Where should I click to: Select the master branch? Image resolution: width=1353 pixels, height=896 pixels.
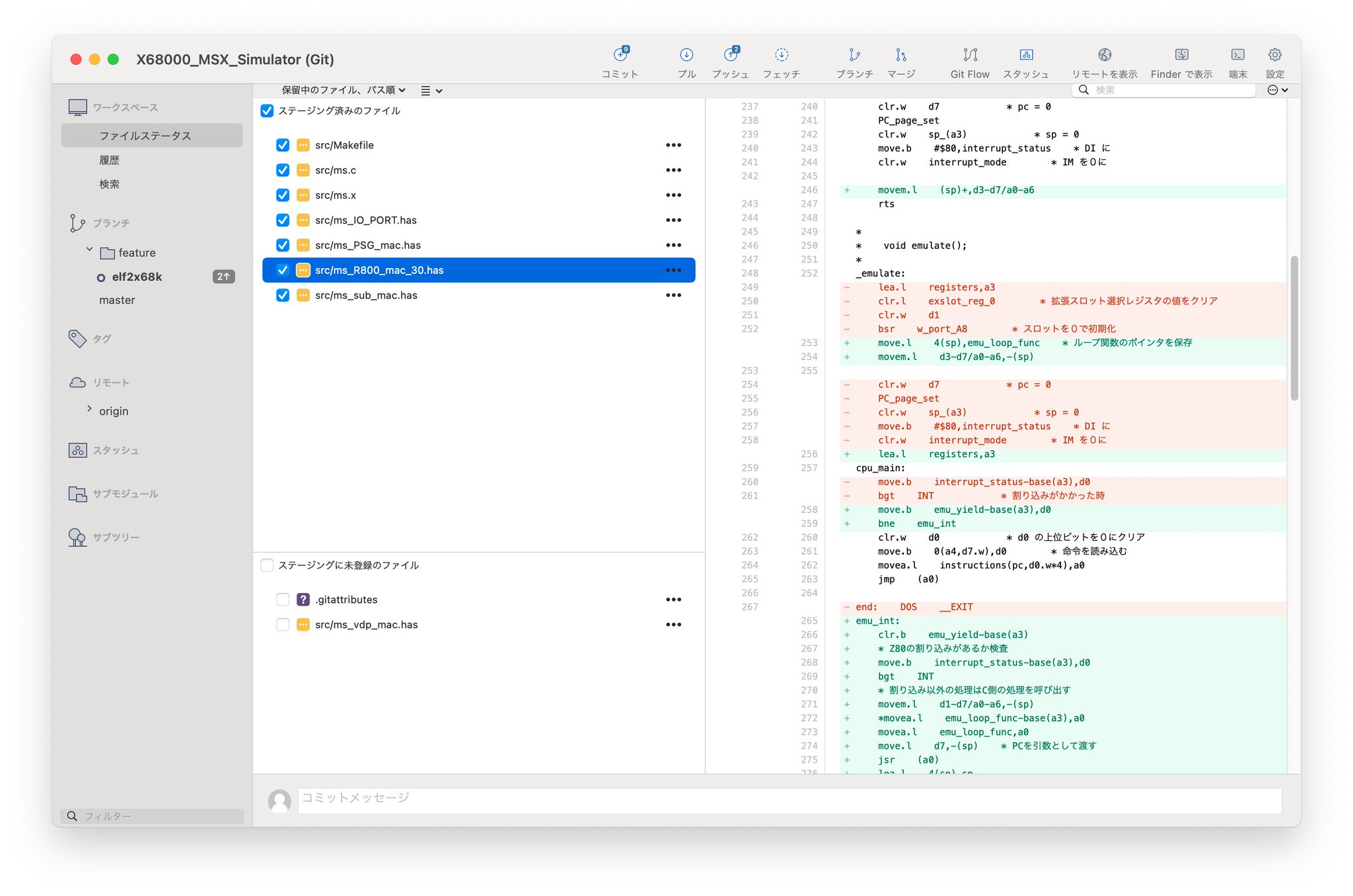coord(117,300)
